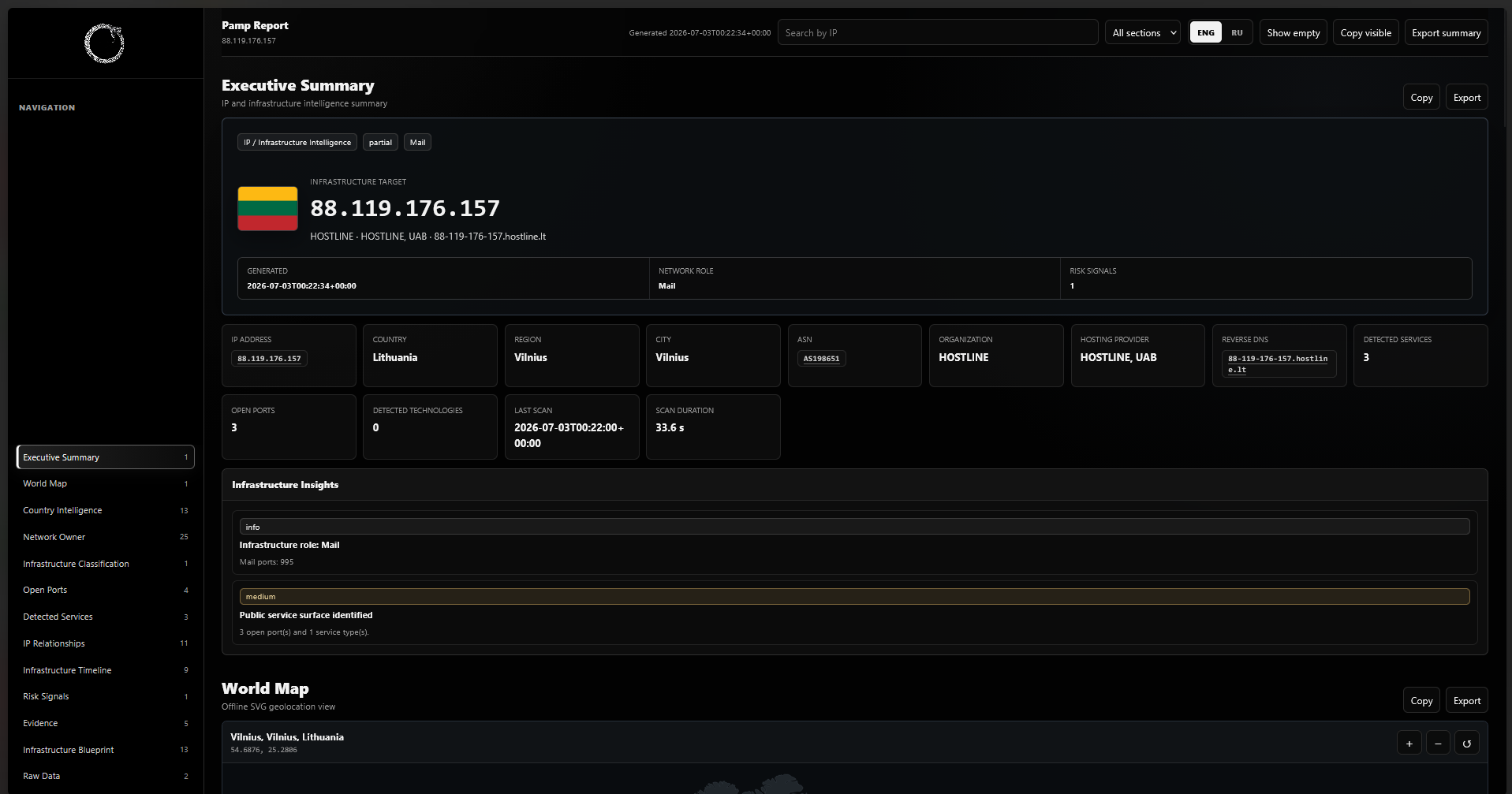Navigate to Risk Signals section
The width and height of the screenshot is (1512, 794).
pyautogui.click(x=105, y=696)
